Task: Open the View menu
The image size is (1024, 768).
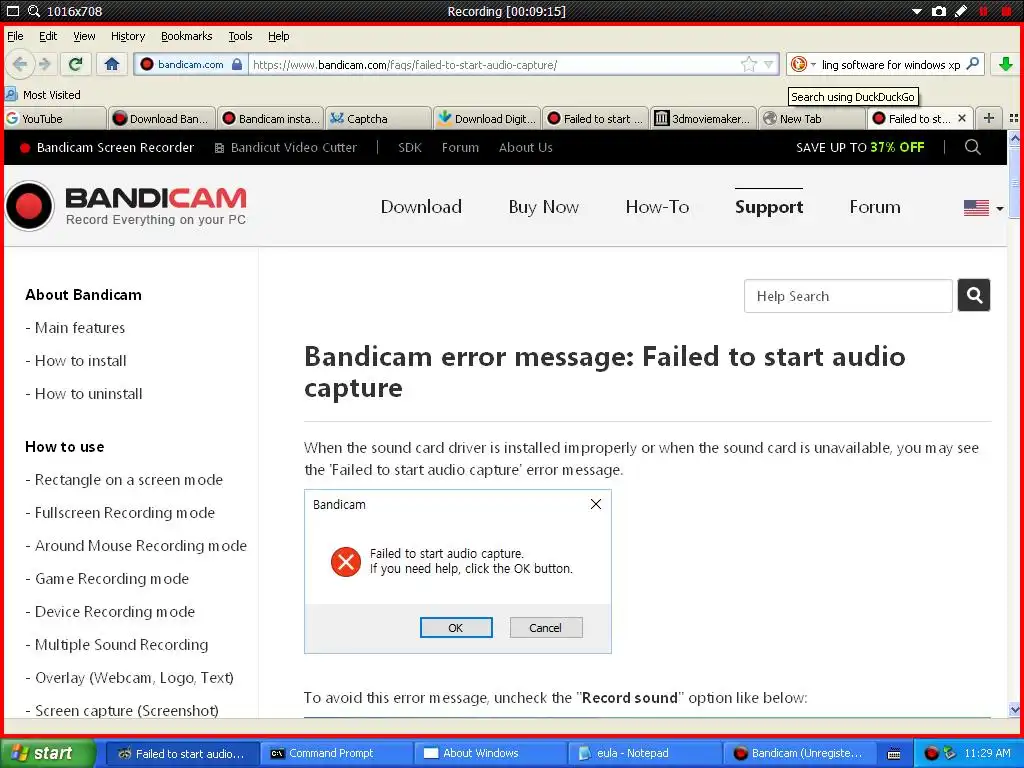Action: coord(84,36)
